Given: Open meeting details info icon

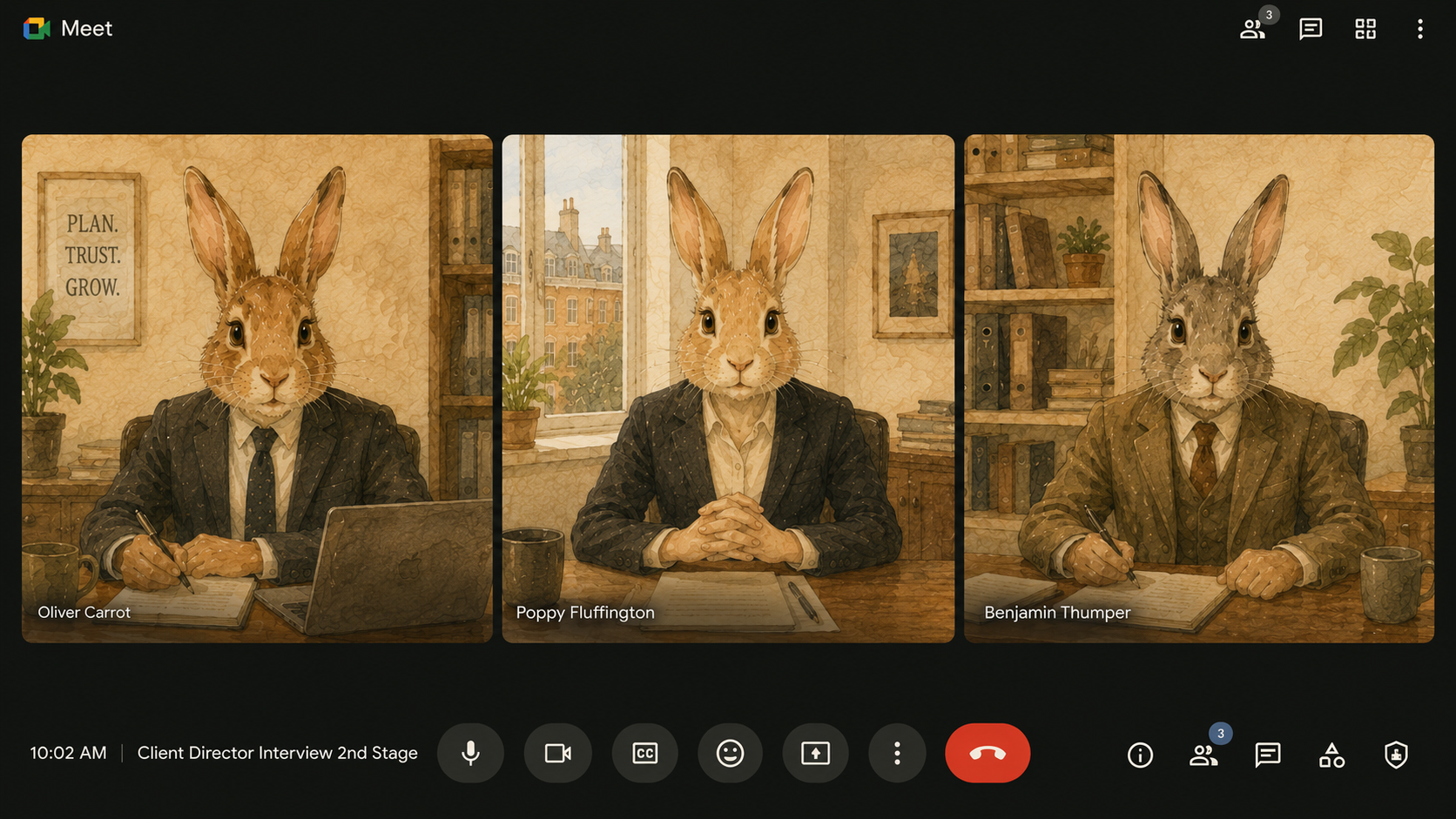Looking at the screenshot, I should tap(1140, 755).
